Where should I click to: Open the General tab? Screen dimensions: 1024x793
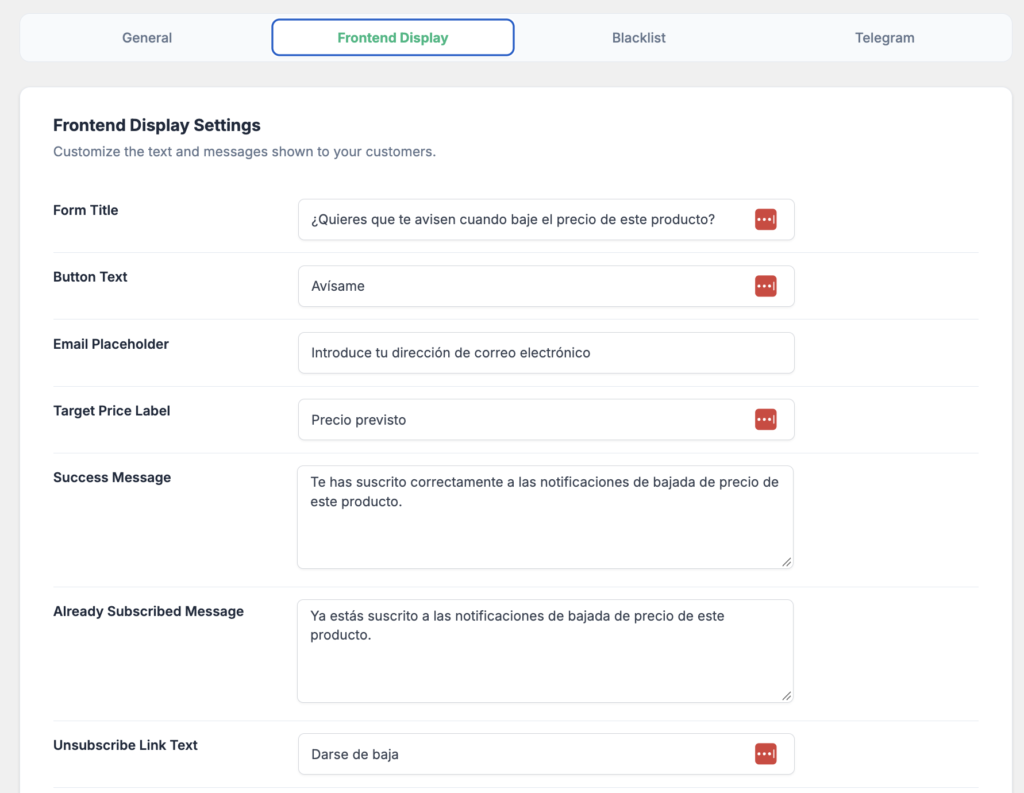[x=147, y=38]
